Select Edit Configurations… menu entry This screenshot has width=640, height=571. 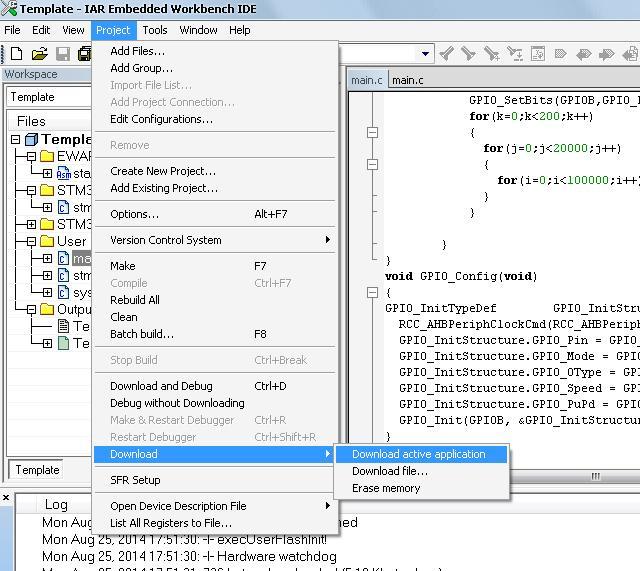[x=215, y=119]
